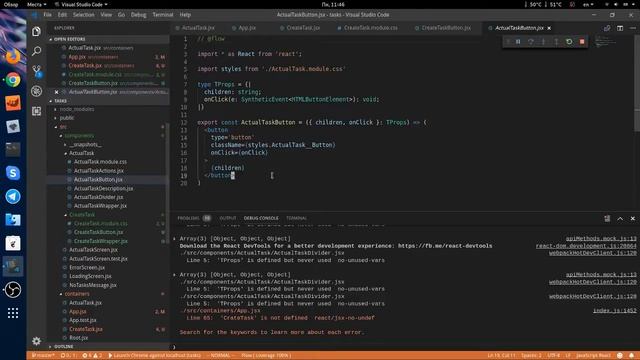Show applications grid in the dock

pos(13,313)
